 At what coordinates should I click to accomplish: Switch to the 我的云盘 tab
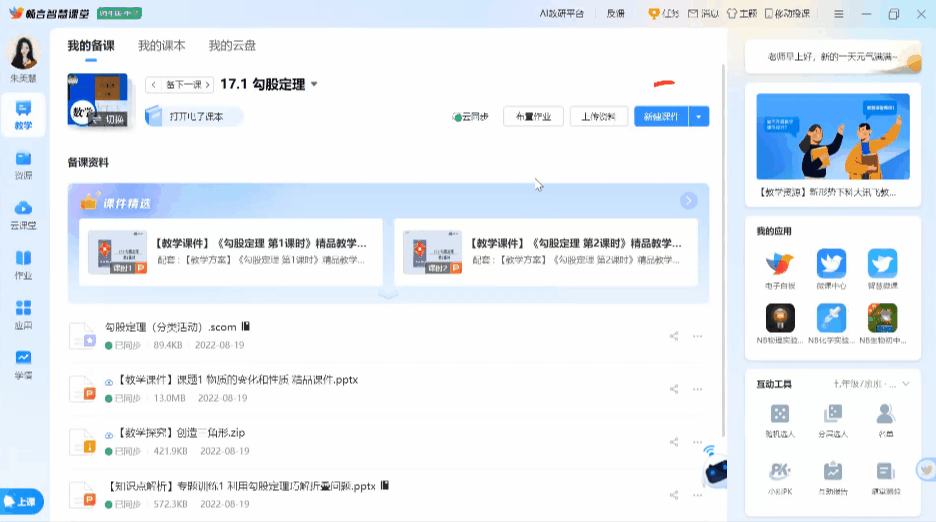(232, 46)
